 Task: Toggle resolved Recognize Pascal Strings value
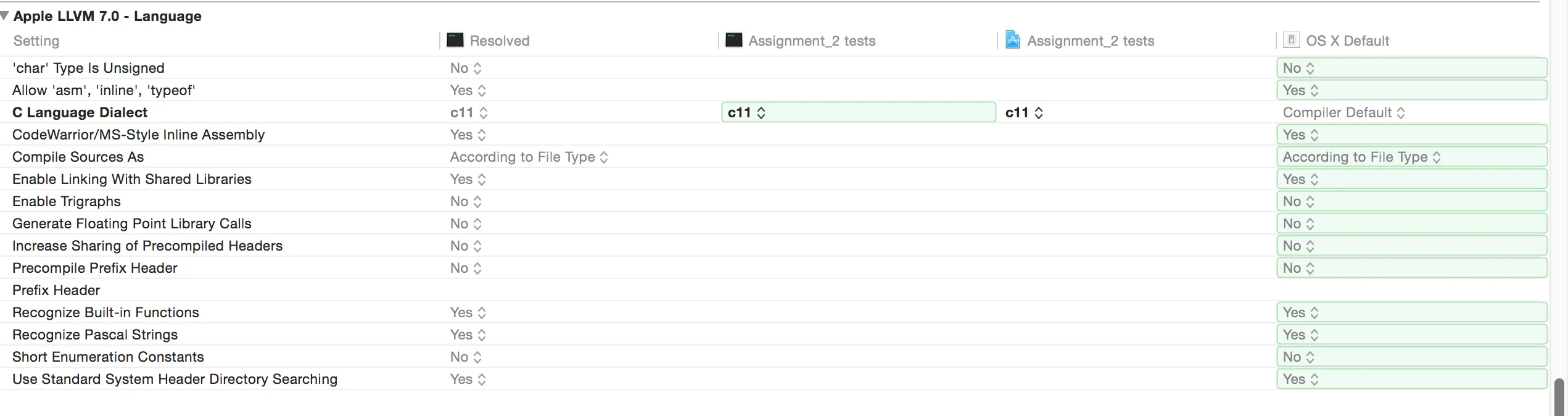468,335
